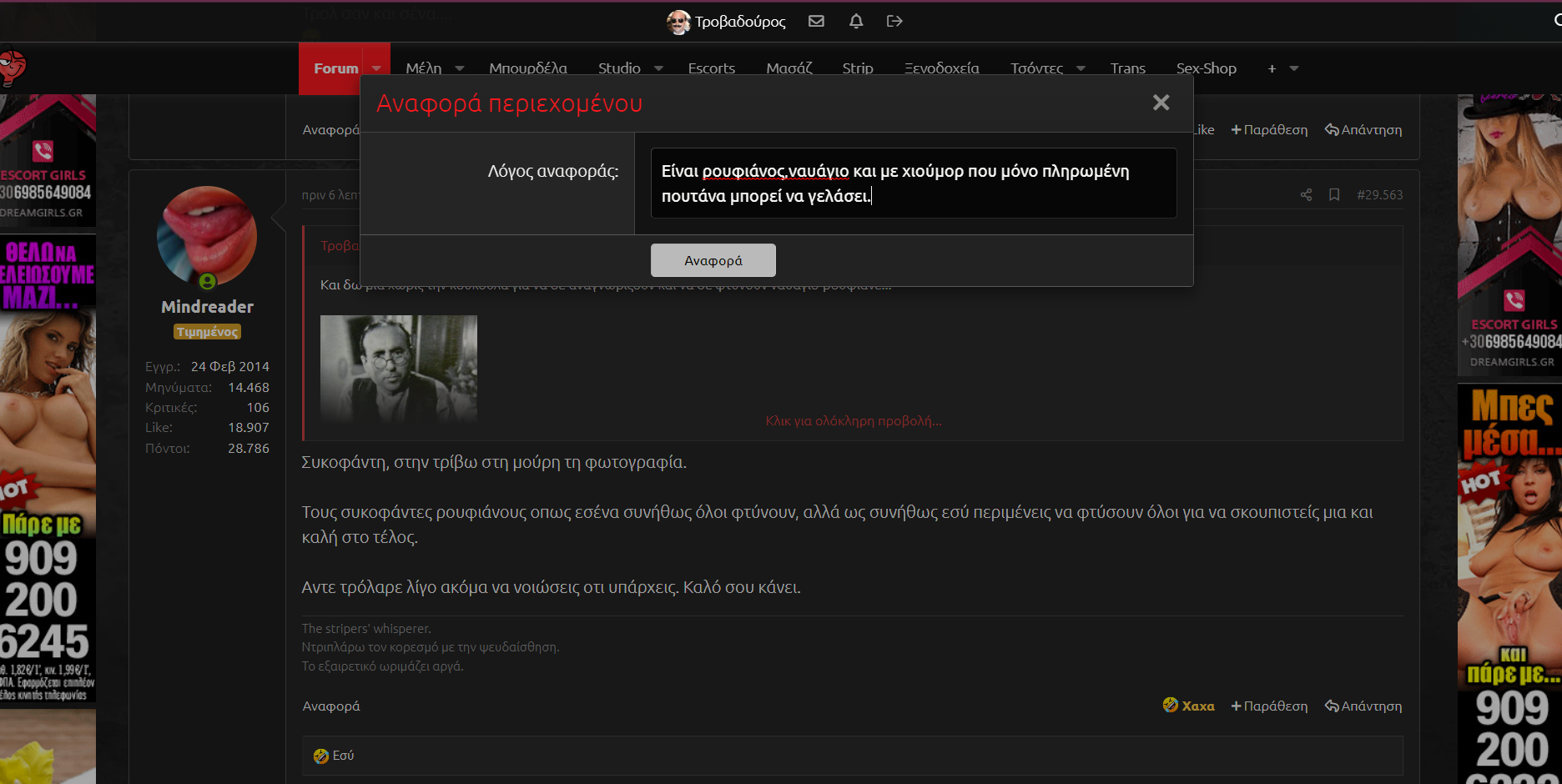1562x784 pixels.
Task: Open the Escorts menu item
Action: tap(711, 68)
